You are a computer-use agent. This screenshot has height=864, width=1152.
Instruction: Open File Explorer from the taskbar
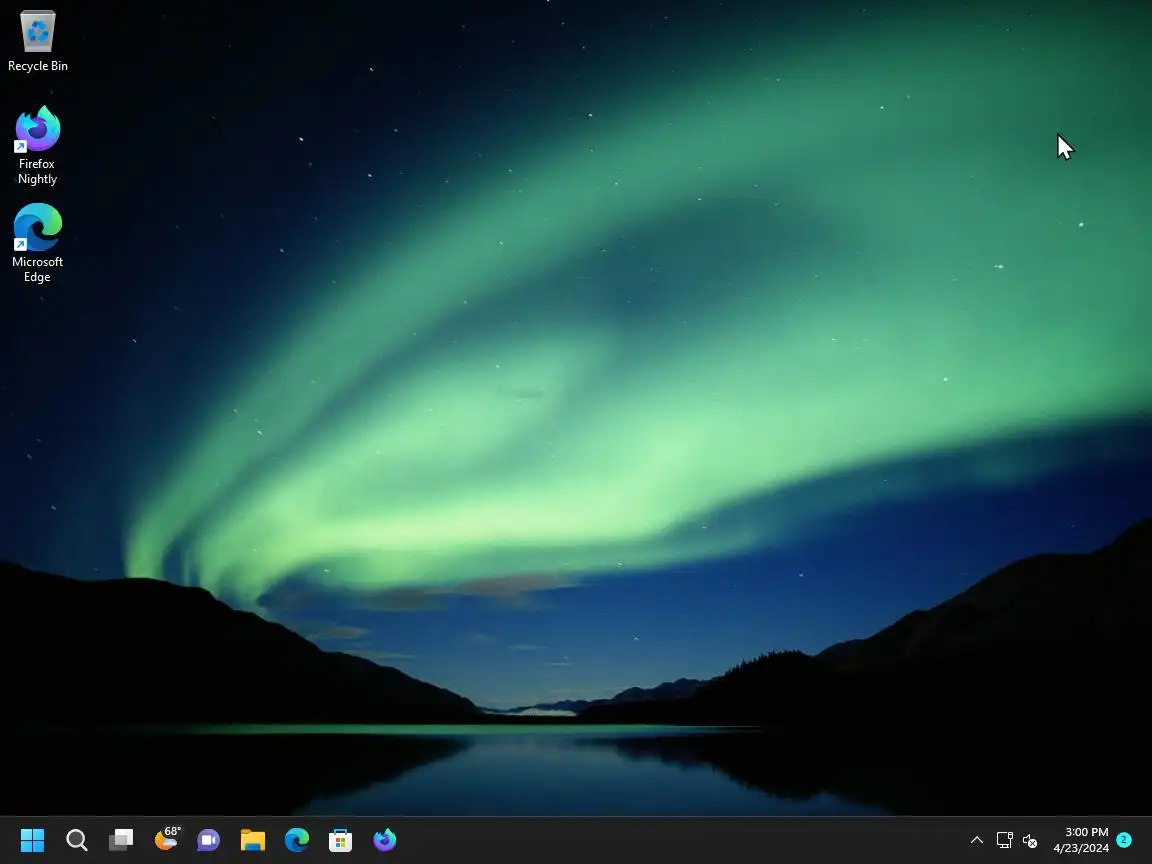tap(253, 840)
